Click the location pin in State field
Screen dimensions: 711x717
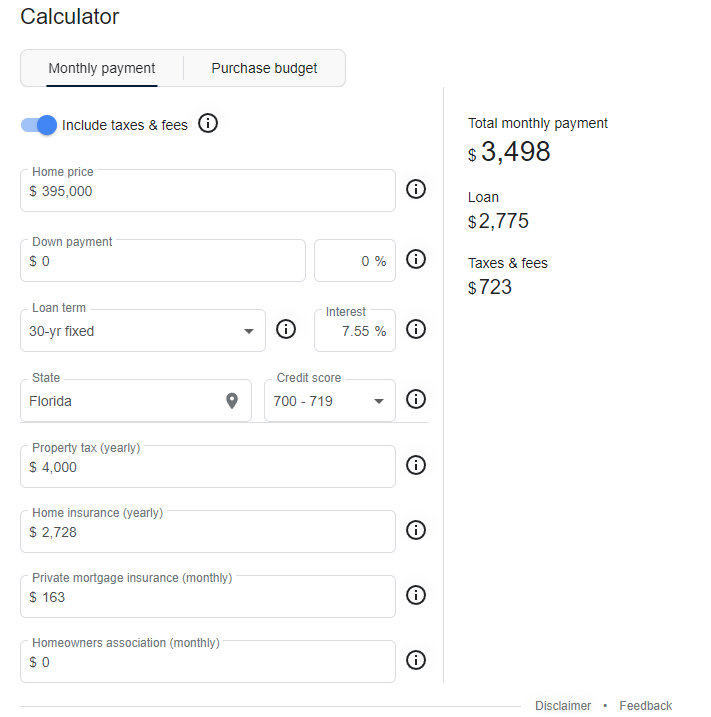[232, 401]
